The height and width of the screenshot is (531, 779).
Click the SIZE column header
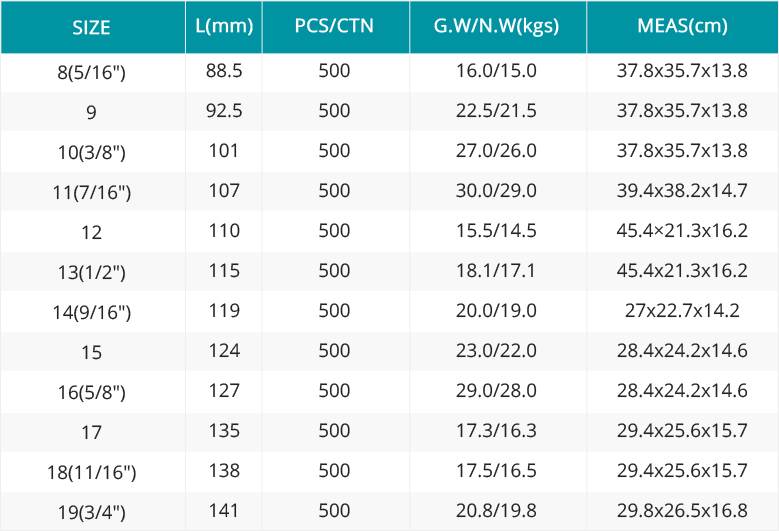(91, 27)
